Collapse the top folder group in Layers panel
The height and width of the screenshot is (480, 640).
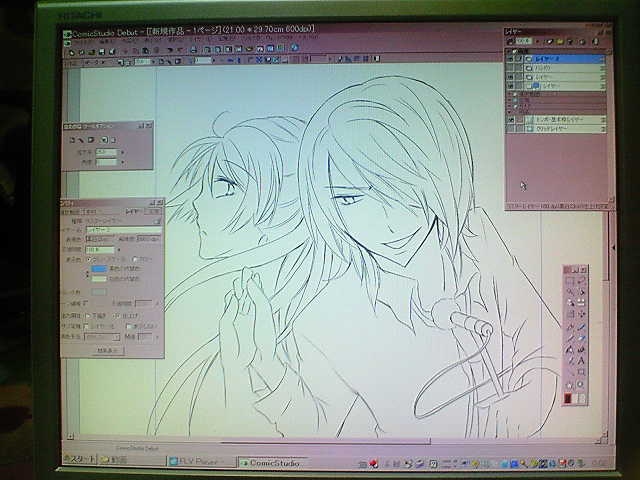509,51
